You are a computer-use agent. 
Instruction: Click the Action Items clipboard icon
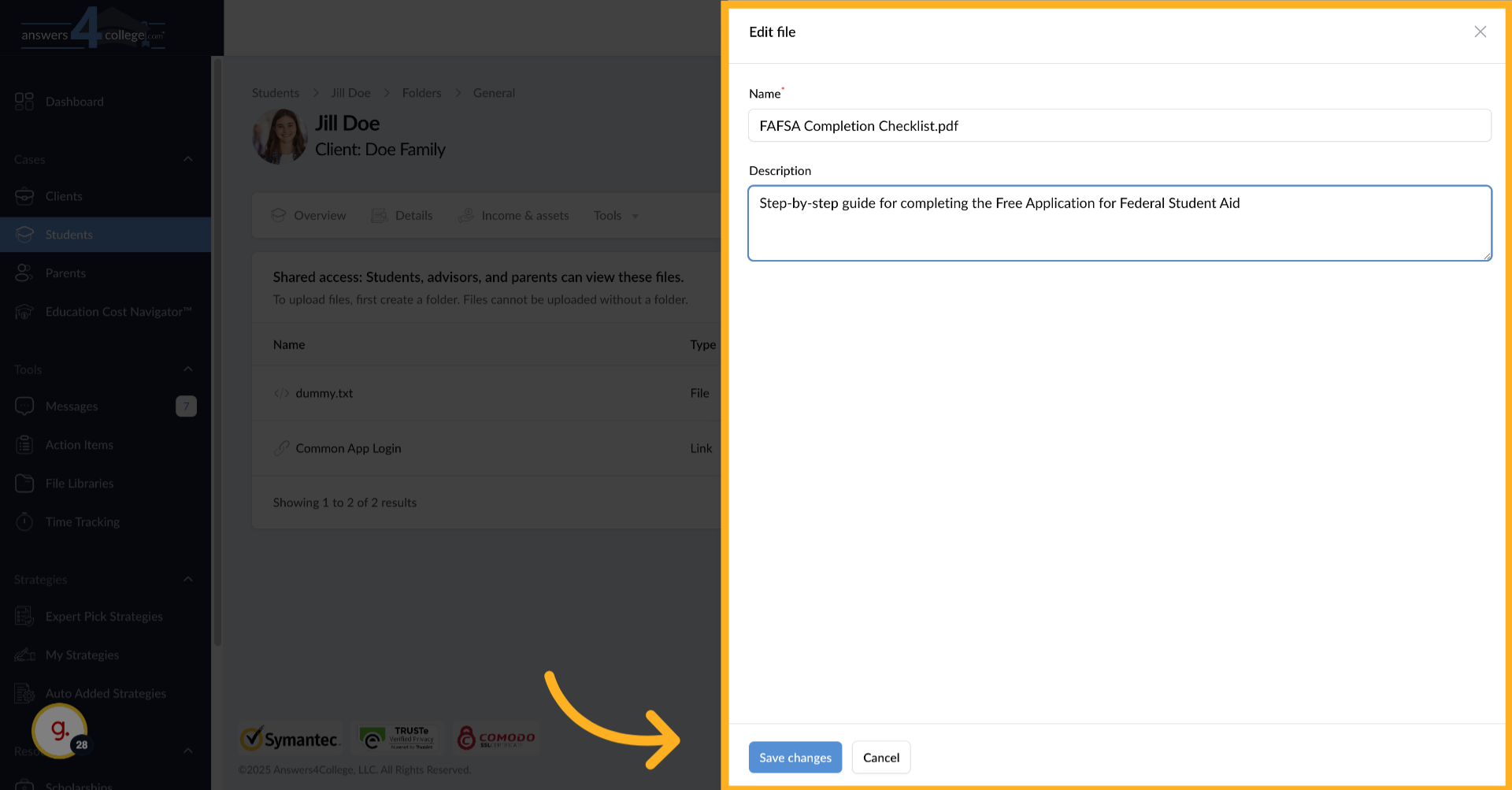coord(24,445)
